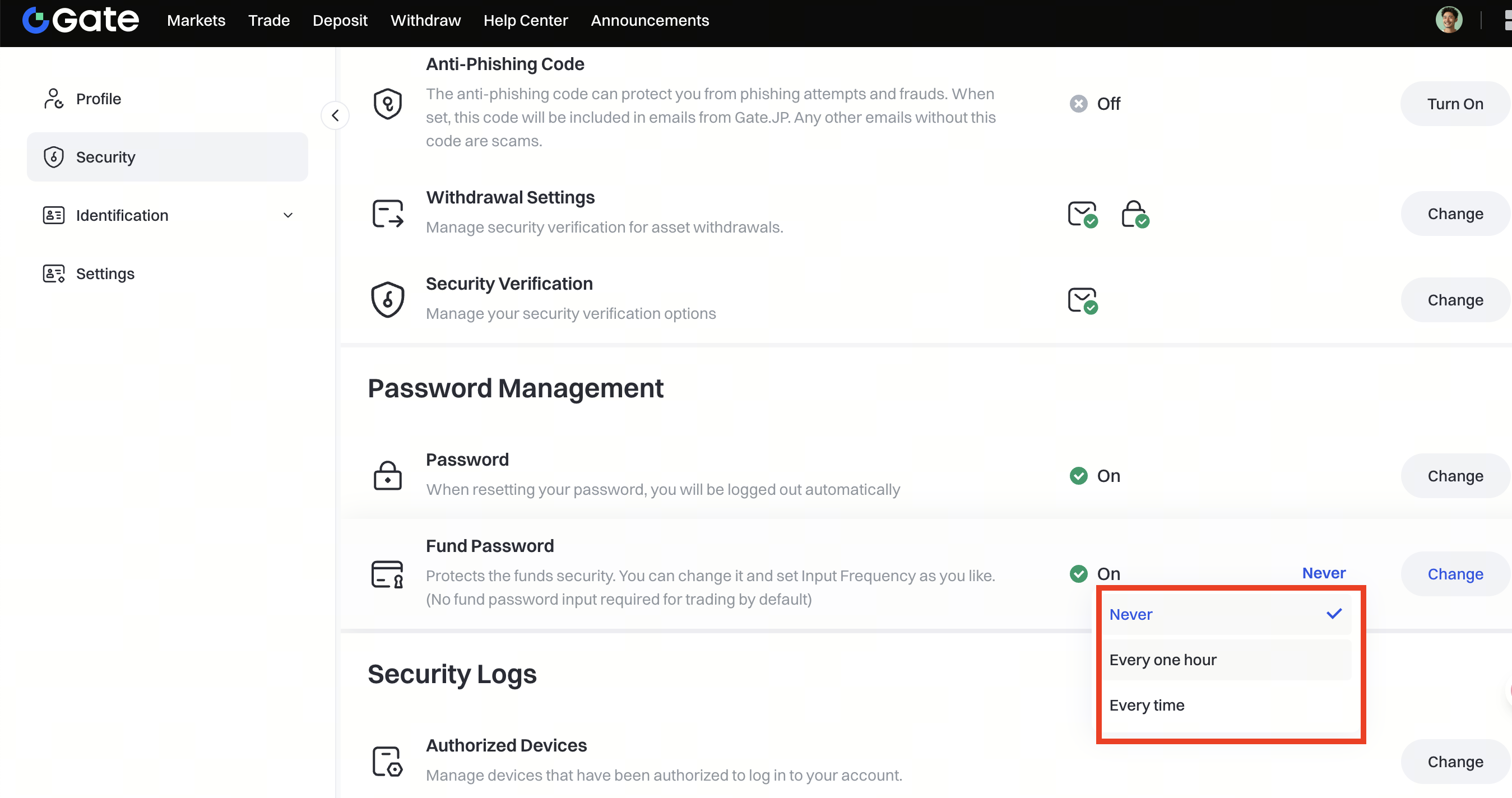The height and width of the screenshot is (798, 1512).
Task: Click the Security Verification email icon
Action: coord(1082,300)
